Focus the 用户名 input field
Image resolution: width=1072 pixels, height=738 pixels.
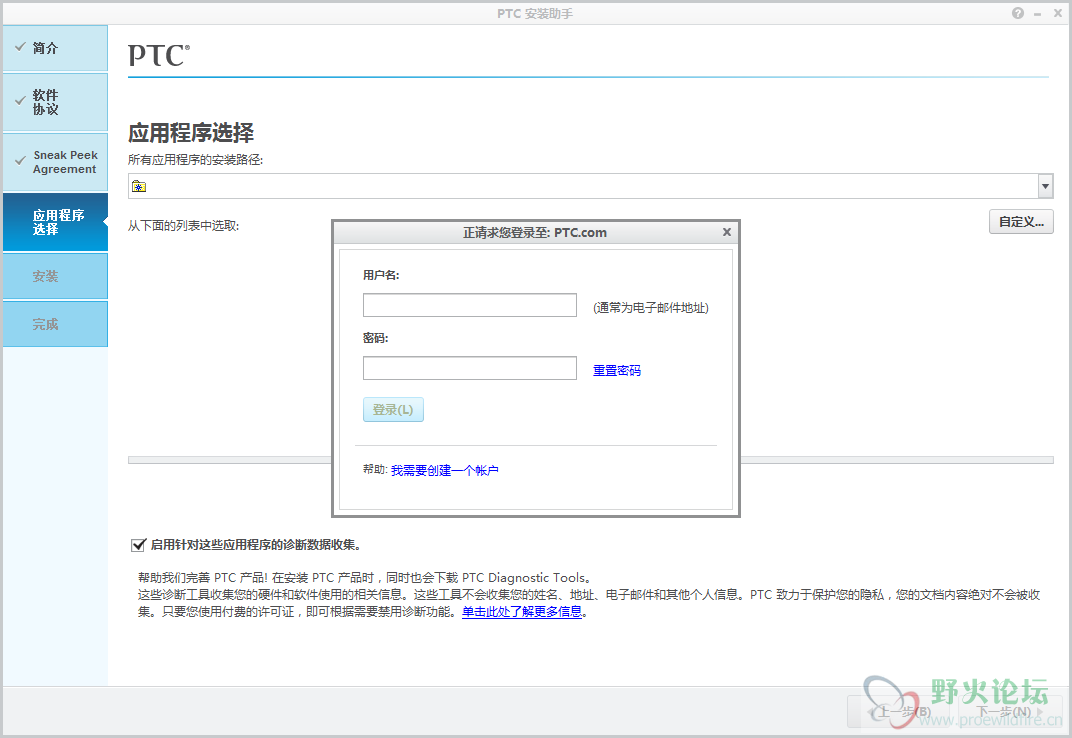(470, 305)
